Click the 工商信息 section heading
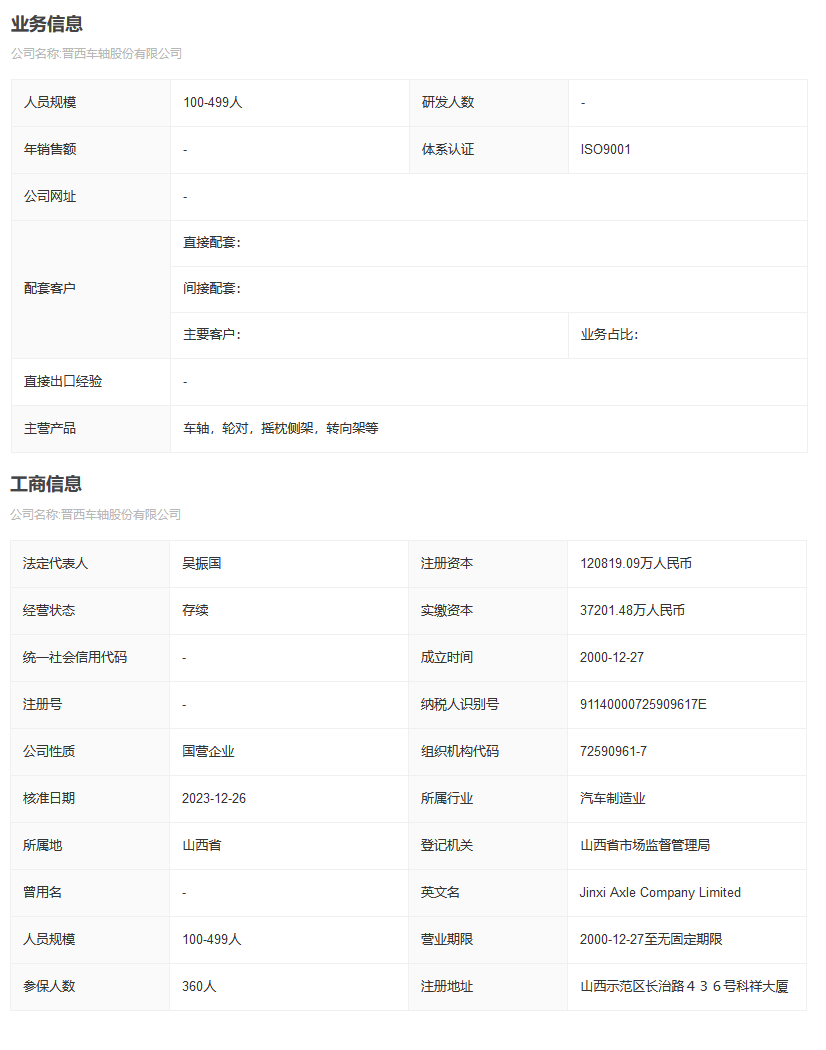The image size is (826, 1050). (x=46, y=484)
